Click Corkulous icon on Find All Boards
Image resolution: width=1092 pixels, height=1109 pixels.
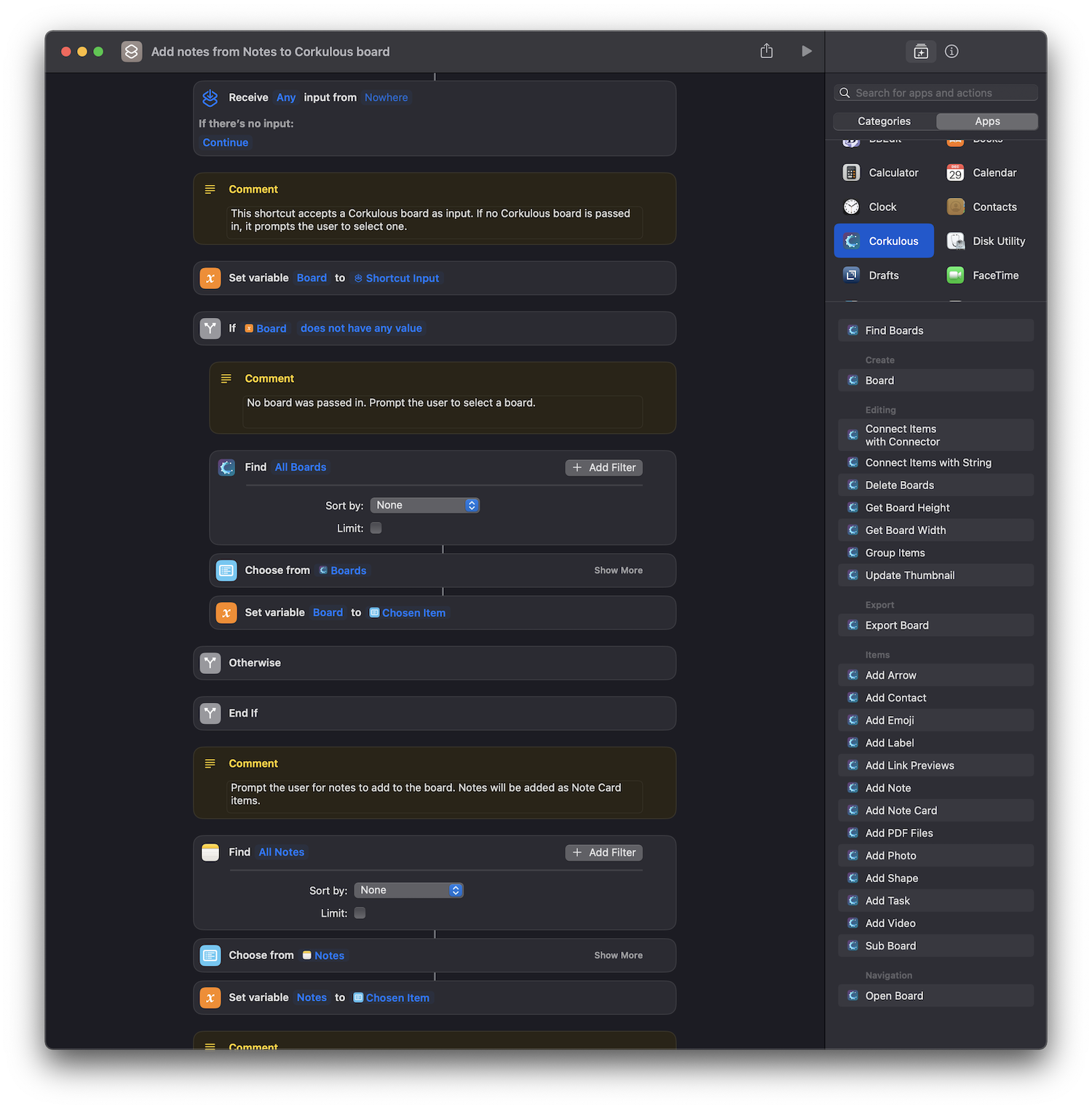point(226,467)
